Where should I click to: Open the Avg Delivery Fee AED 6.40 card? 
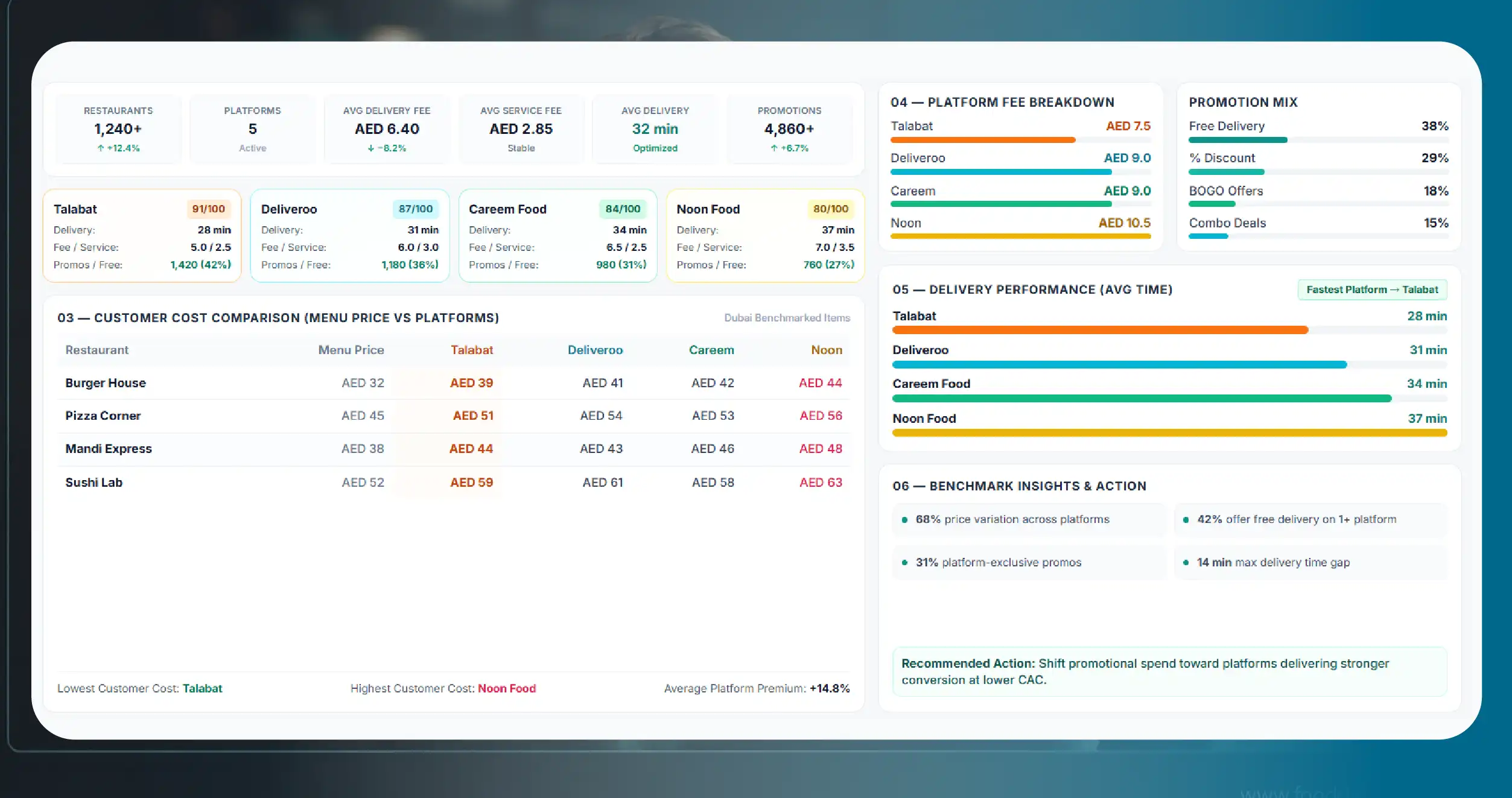click(387, 129)
